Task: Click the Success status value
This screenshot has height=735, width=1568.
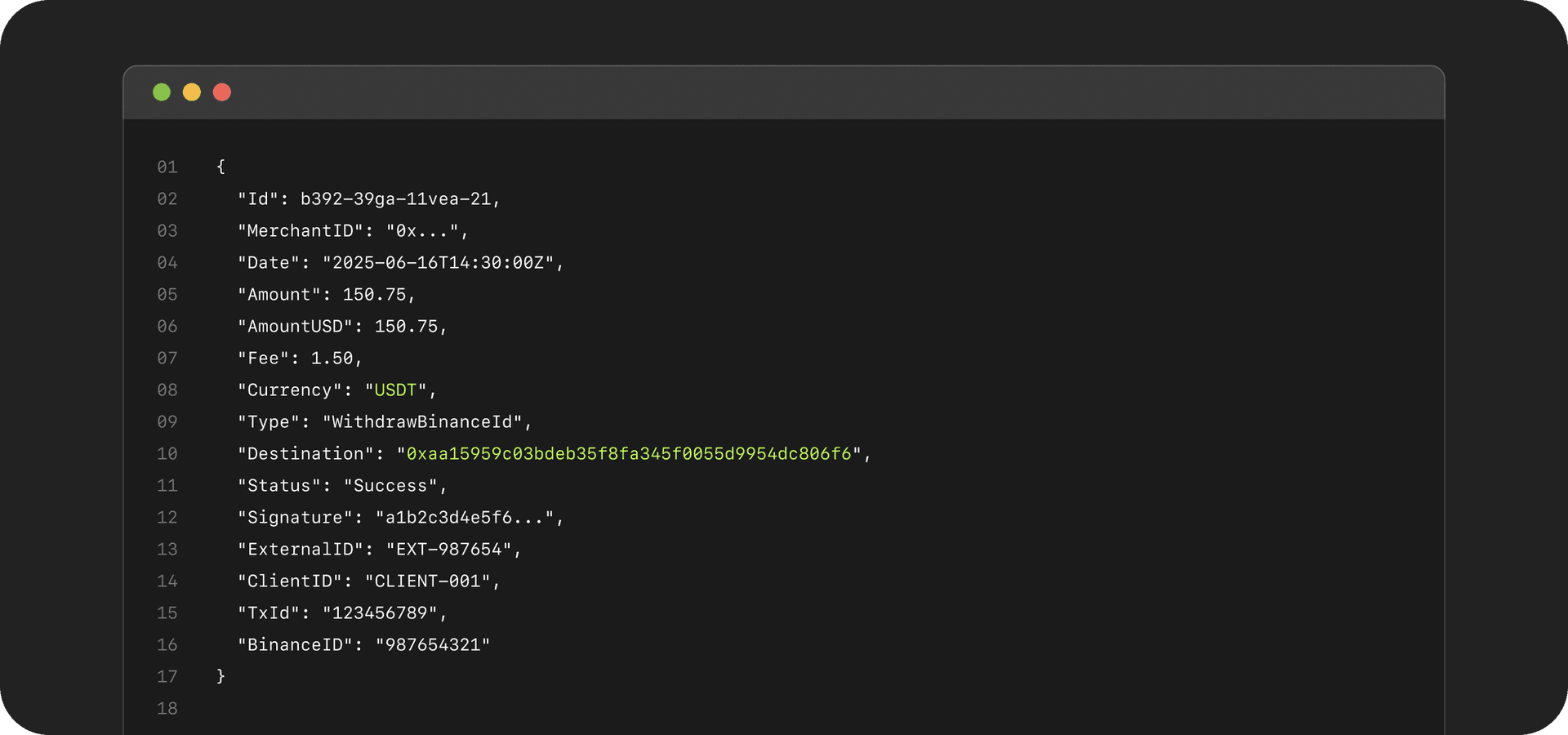Action: point(390,486)
